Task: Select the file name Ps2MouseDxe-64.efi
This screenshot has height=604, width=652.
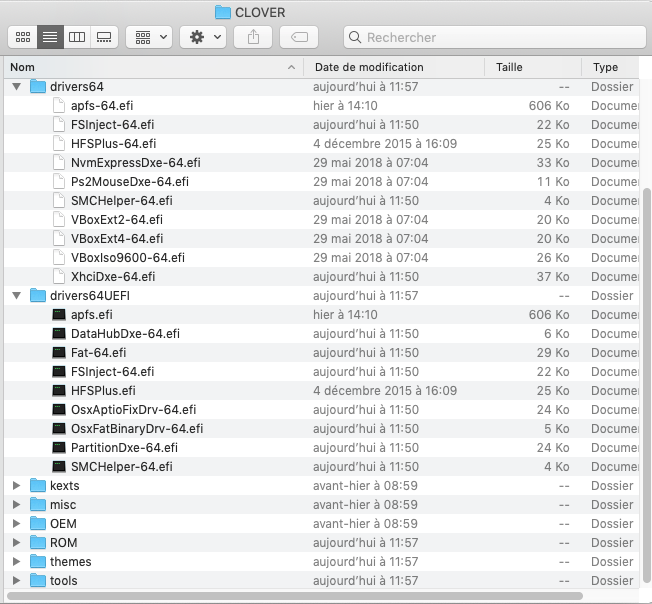Action: click(130, 182)
